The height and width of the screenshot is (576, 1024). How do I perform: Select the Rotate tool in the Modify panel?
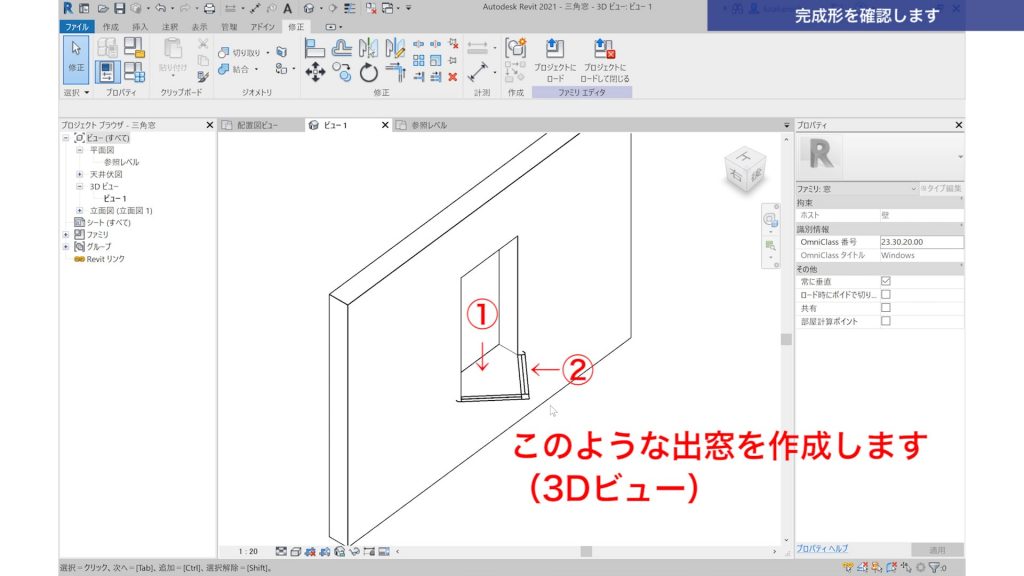368,73
